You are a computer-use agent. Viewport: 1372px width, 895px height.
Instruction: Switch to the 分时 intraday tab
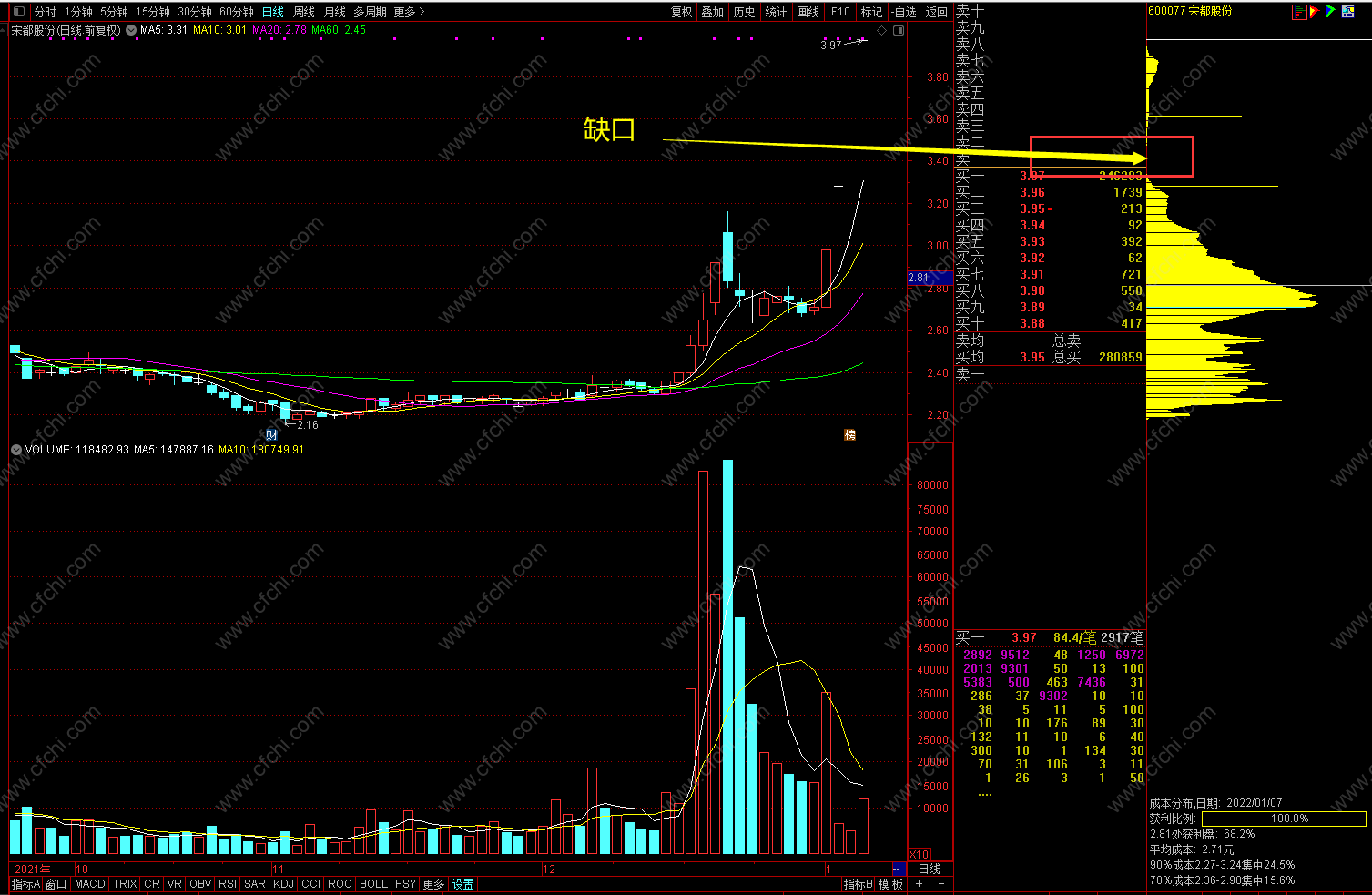(45, 12)
